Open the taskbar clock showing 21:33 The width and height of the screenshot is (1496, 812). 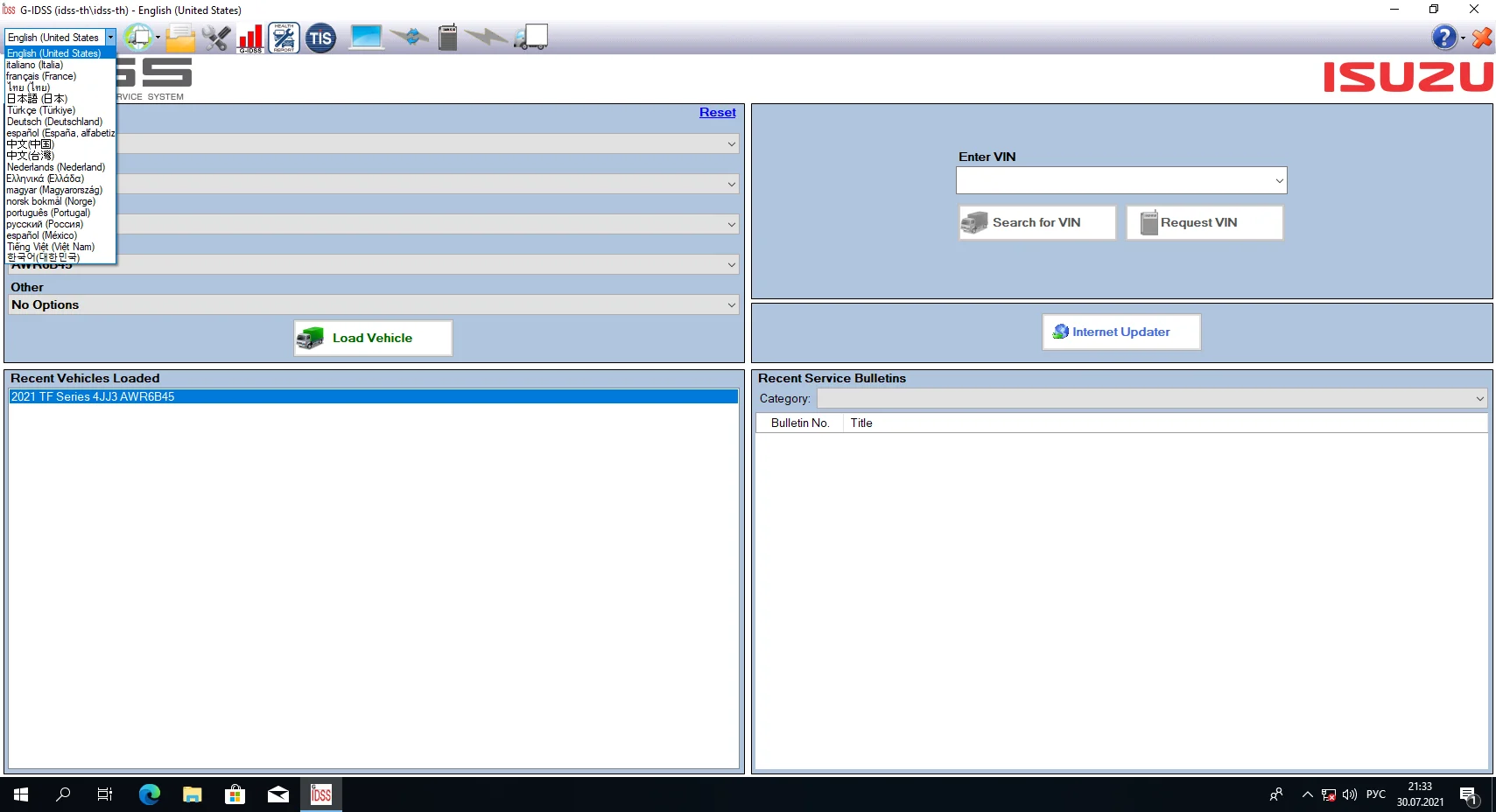tap(1420, 794)
